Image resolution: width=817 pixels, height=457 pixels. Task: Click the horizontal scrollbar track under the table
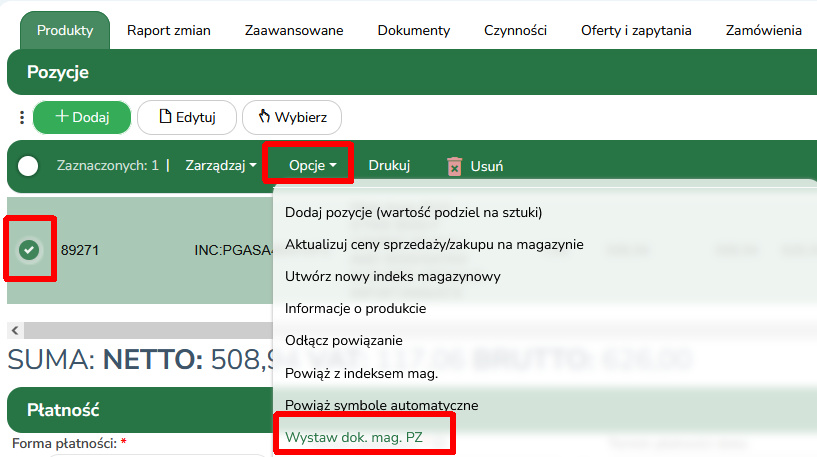148,330
